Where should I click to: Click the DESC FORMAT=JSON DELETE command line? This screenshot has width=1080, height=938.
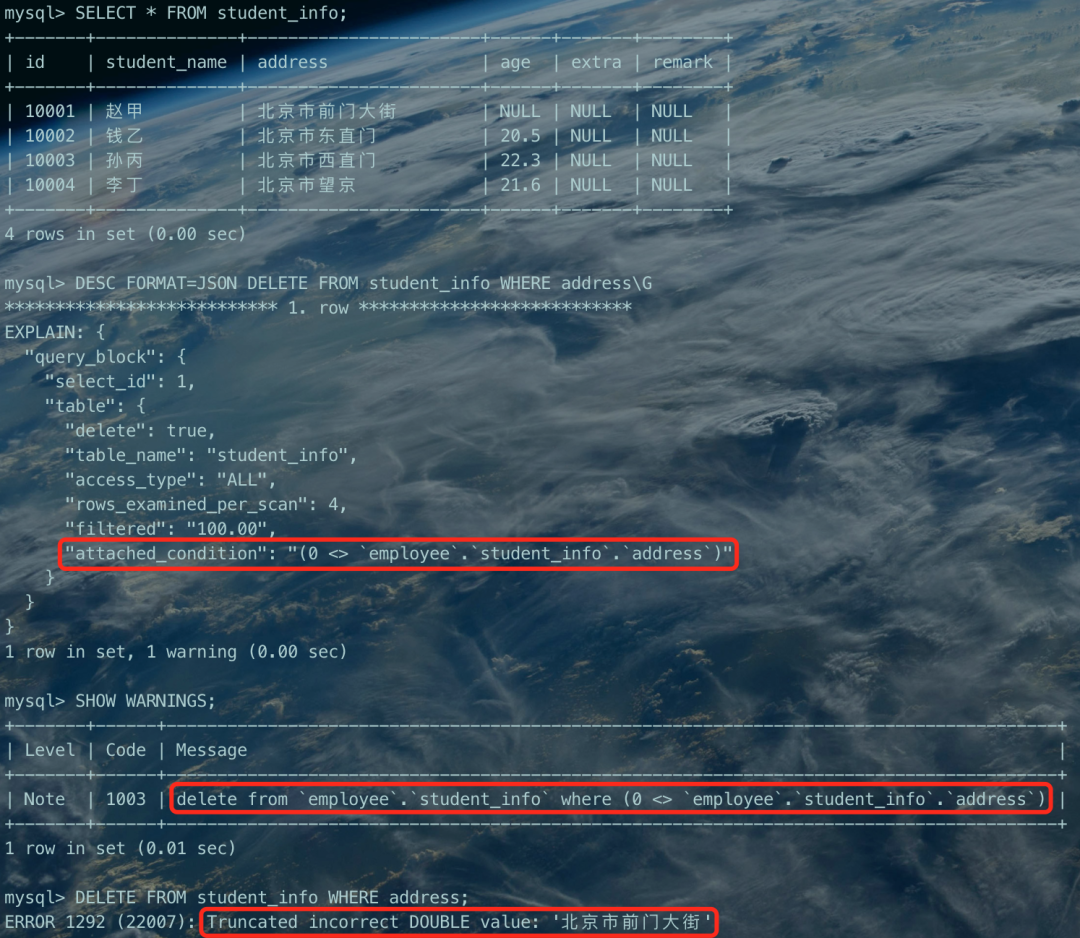coord(363,284)
